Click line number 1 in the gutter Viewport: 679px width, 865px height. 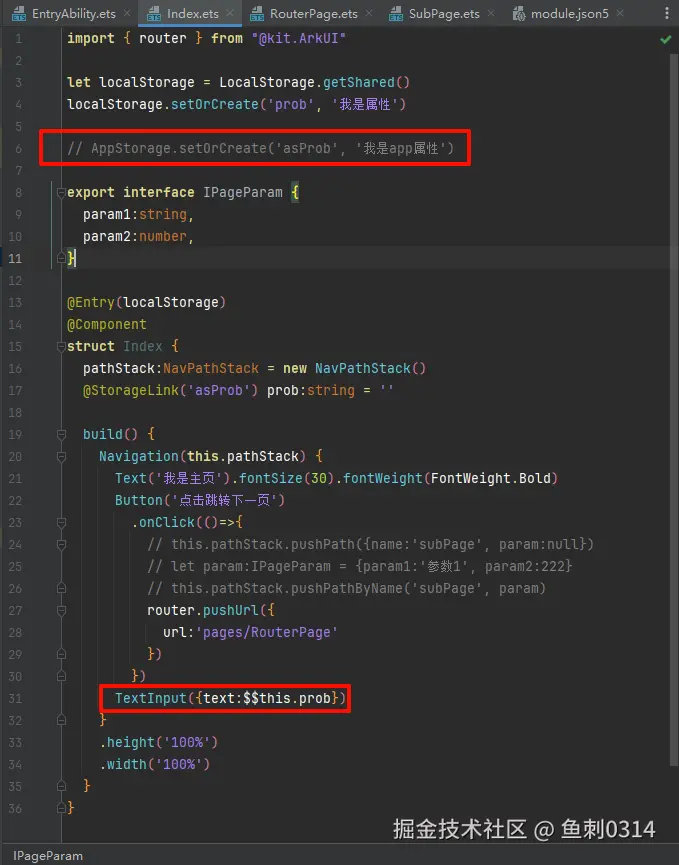click(x=19, y=39)
